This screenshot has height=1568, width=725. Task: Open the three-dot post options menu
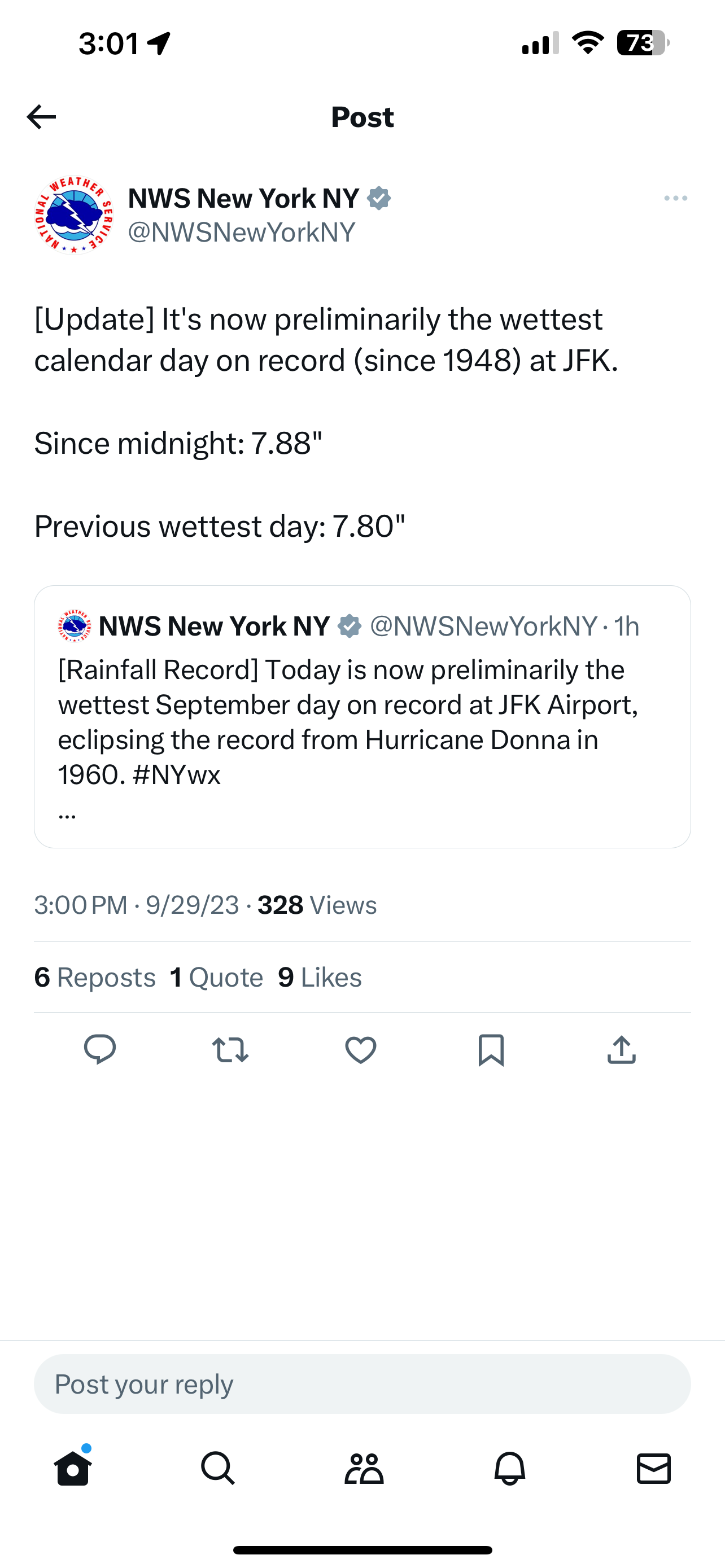tap(676, 199)
